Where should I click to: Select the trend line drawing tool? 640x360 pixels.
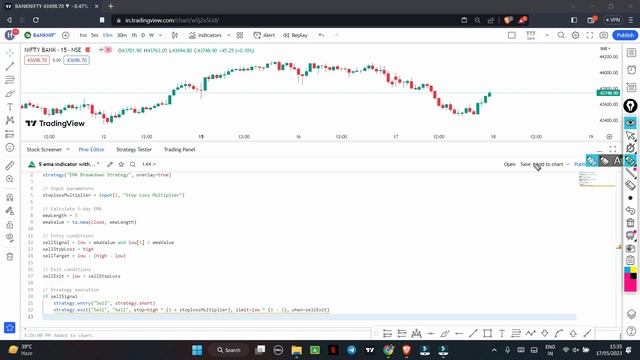(10, 66)
